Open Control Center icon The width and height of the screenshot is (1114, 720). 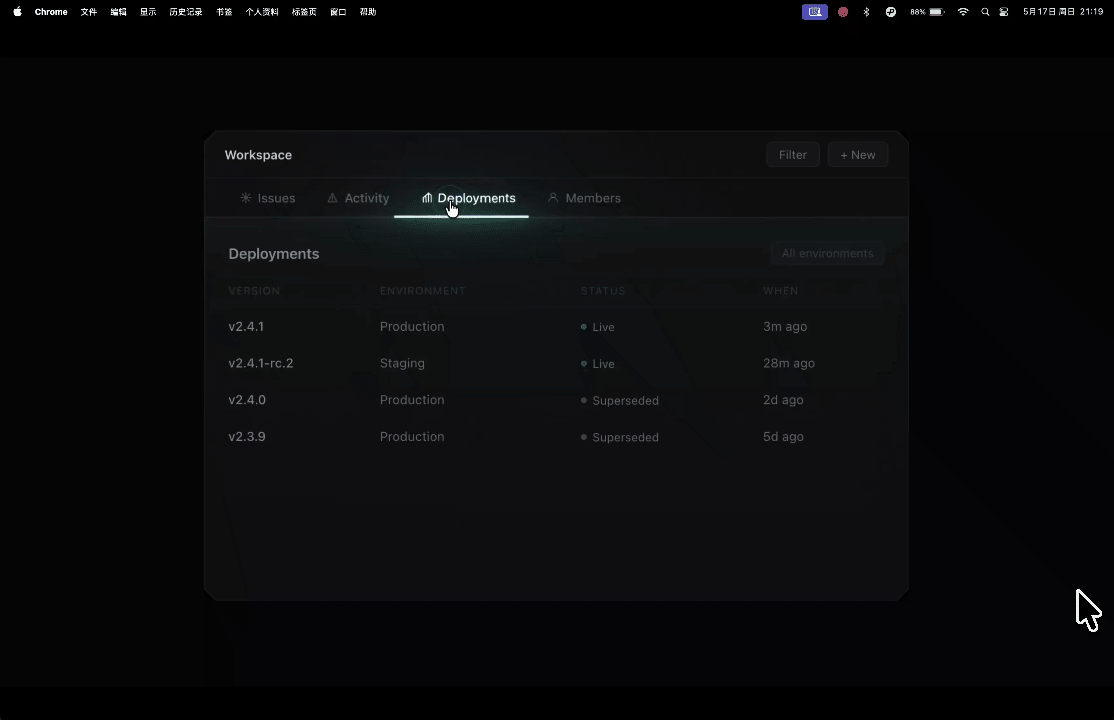click(x=1004, y=11)
